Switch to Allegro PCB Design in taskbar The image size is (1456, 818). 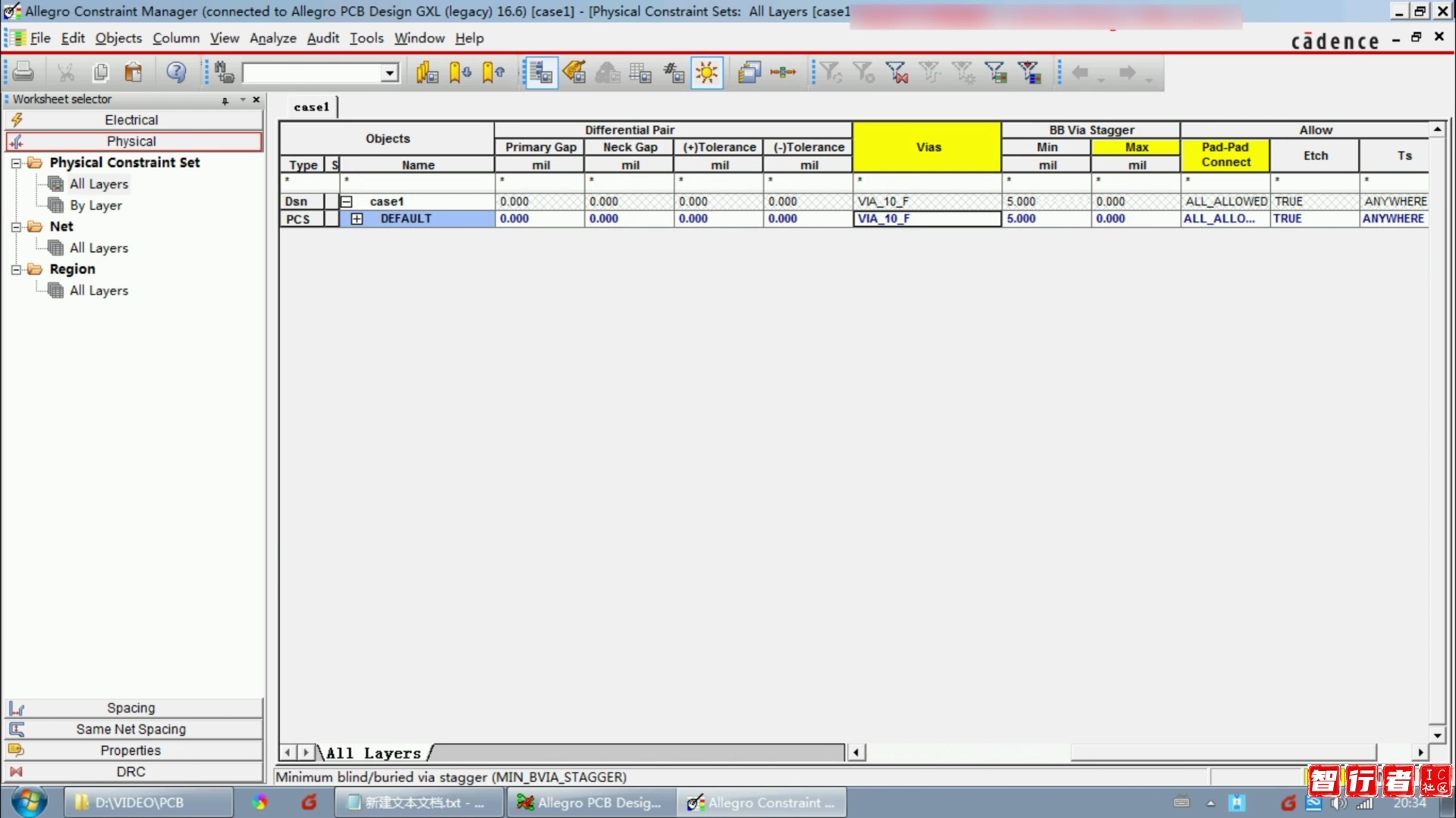pyautogui.click(x=590, y=802)
